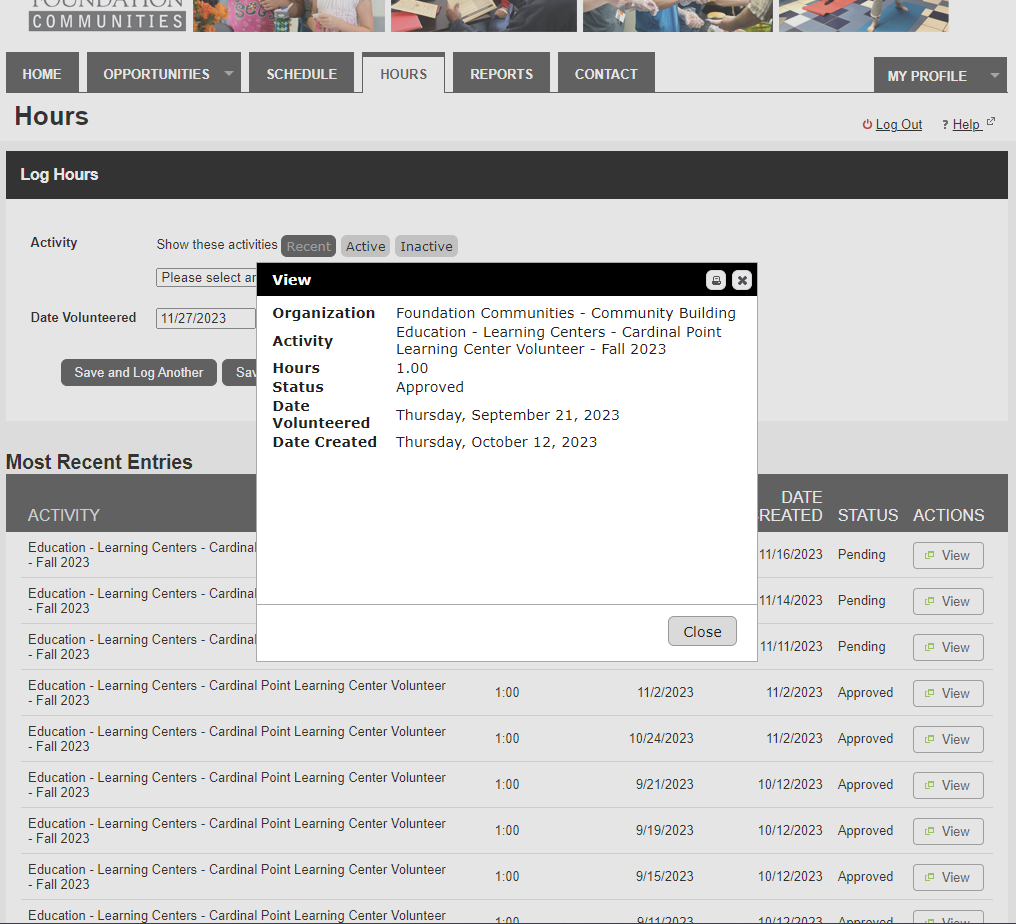View the entry created 11/14/2023
Screen dimensions: 1016x924
click(x=948, y=601)
